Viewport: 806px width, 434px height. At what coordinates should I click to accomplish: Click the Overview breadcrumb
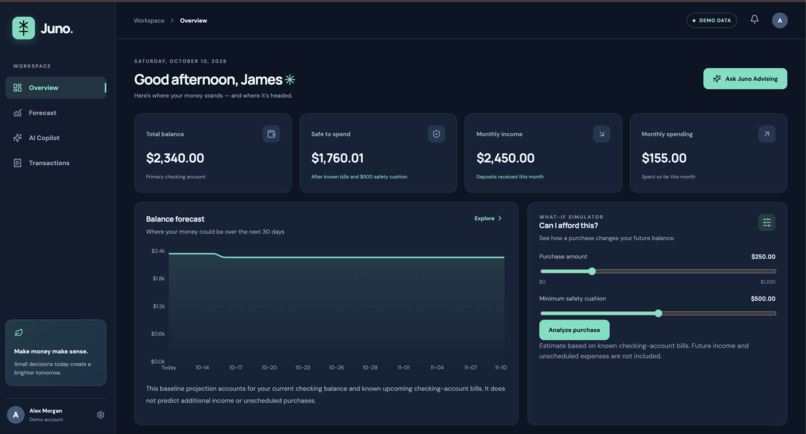[193, 21]
